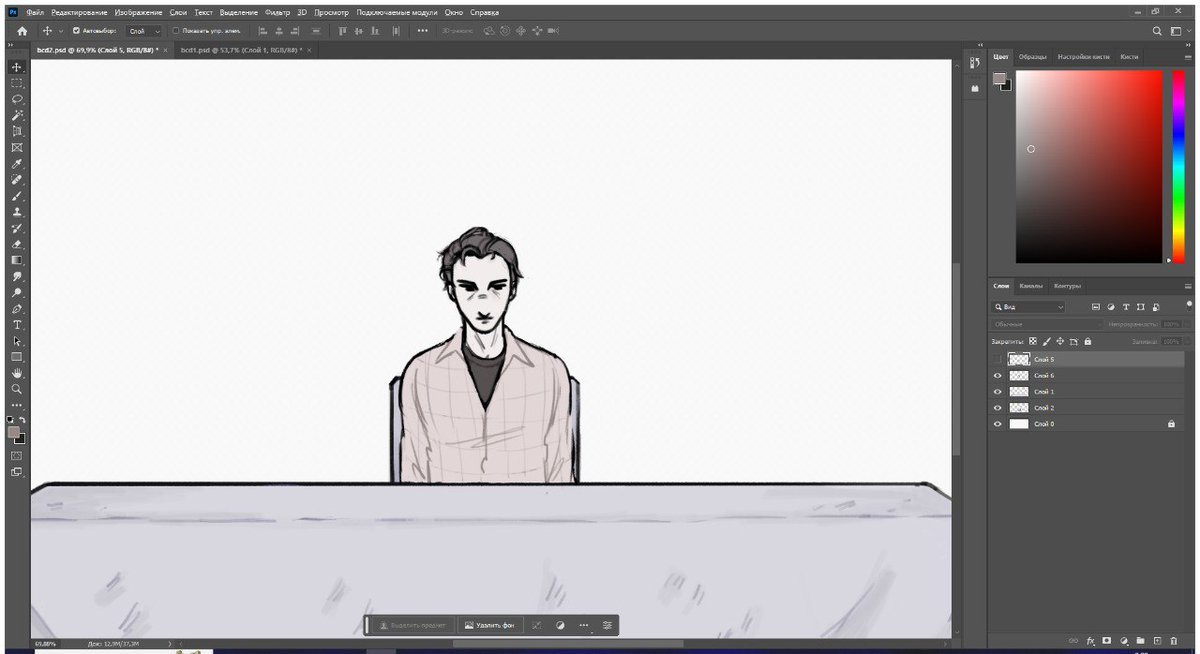The image size is (1200, 654).
Task: Add a layer style (fx)
Action: tap(1091, 640)
